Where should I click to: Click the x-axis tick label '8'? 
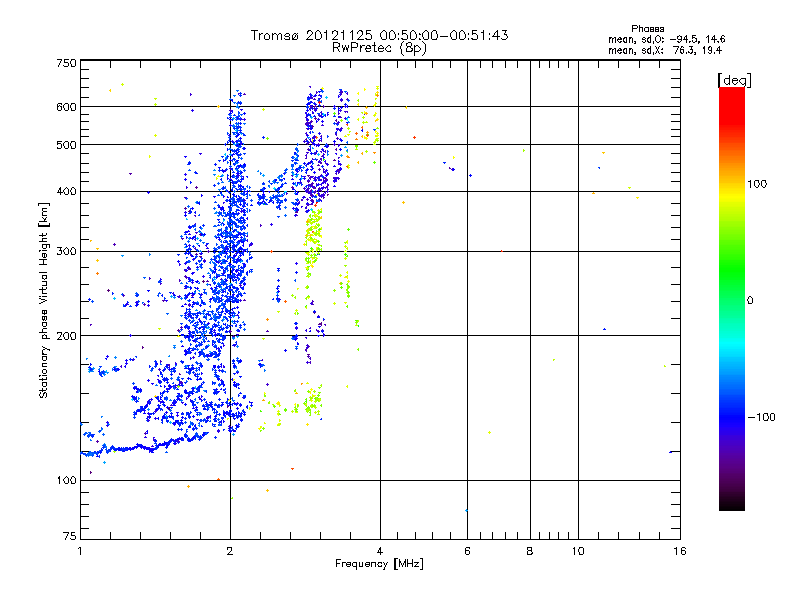(x=530, y=551)
